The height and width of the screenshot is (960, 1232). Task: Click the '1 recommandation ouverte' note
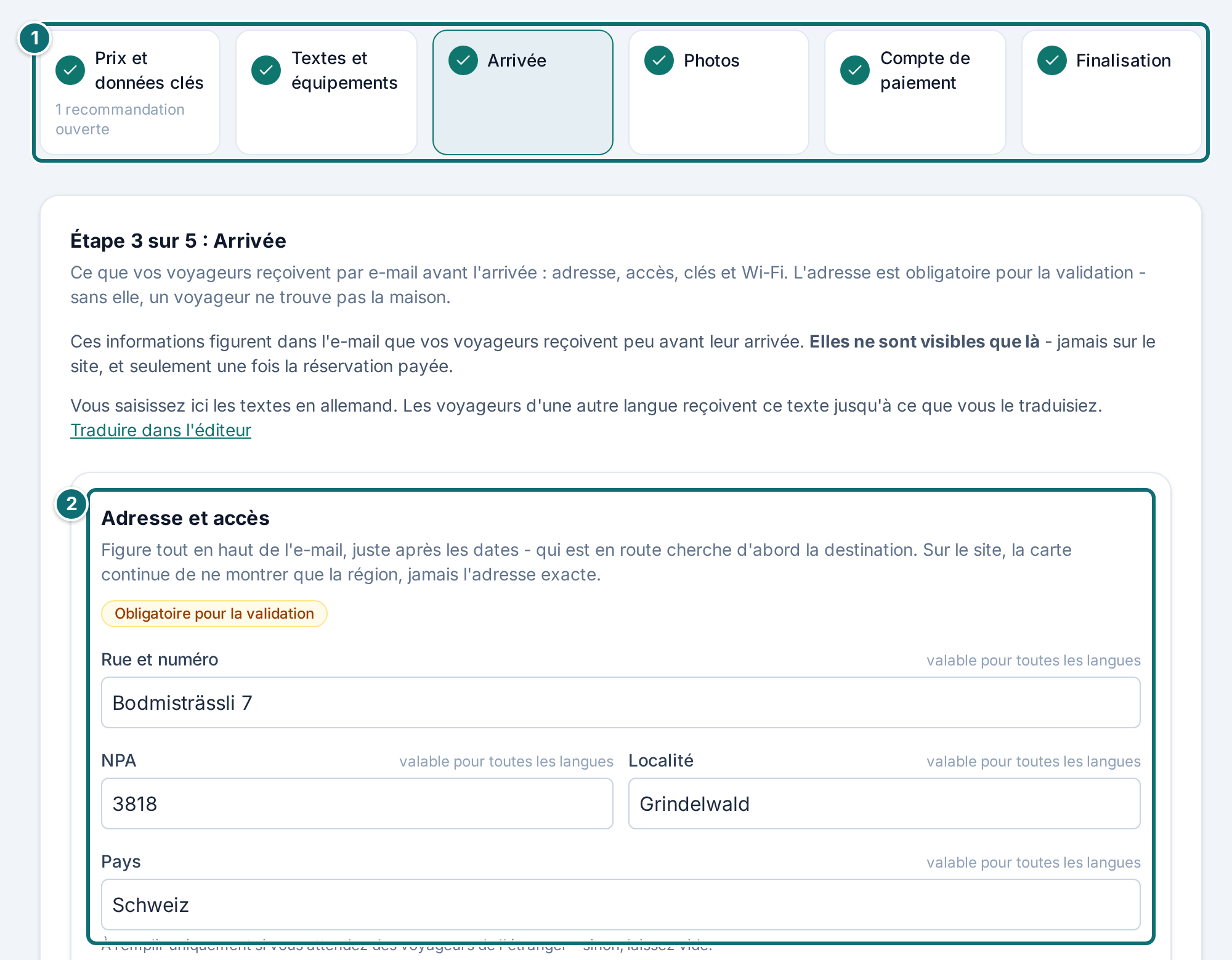120,120
